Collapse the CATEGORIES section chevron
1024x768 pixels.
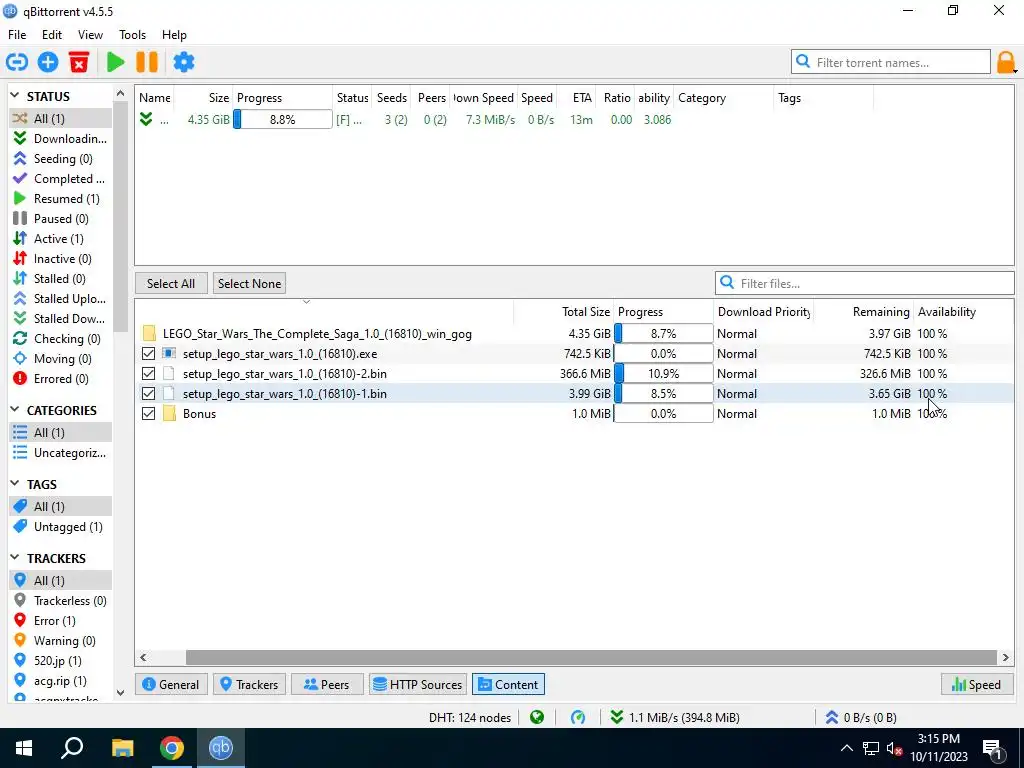point(15,409)
